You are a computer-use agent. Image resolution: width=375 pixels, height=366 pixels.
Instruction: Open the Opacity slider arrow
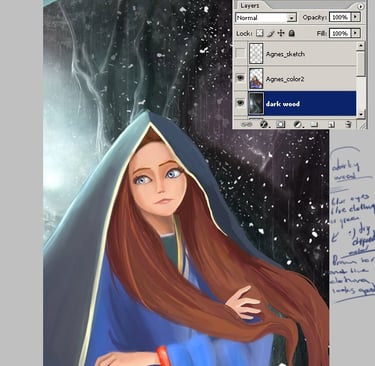click(356, 17)
